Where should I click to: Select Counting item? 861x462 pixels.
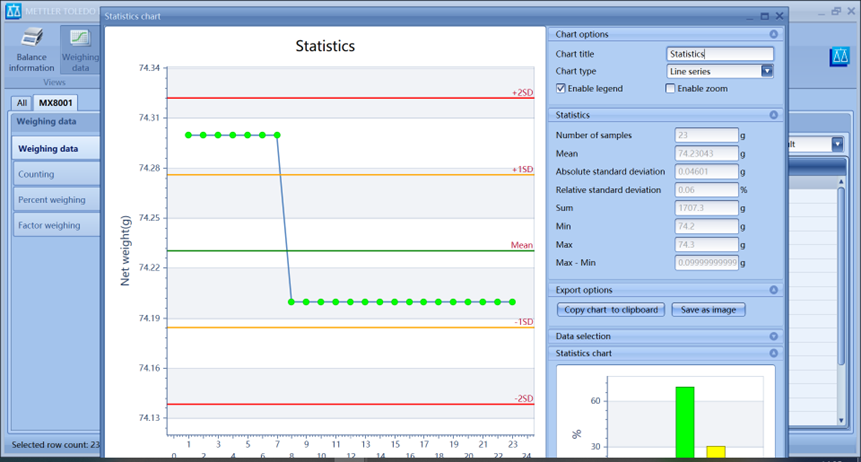coord(55,174)
